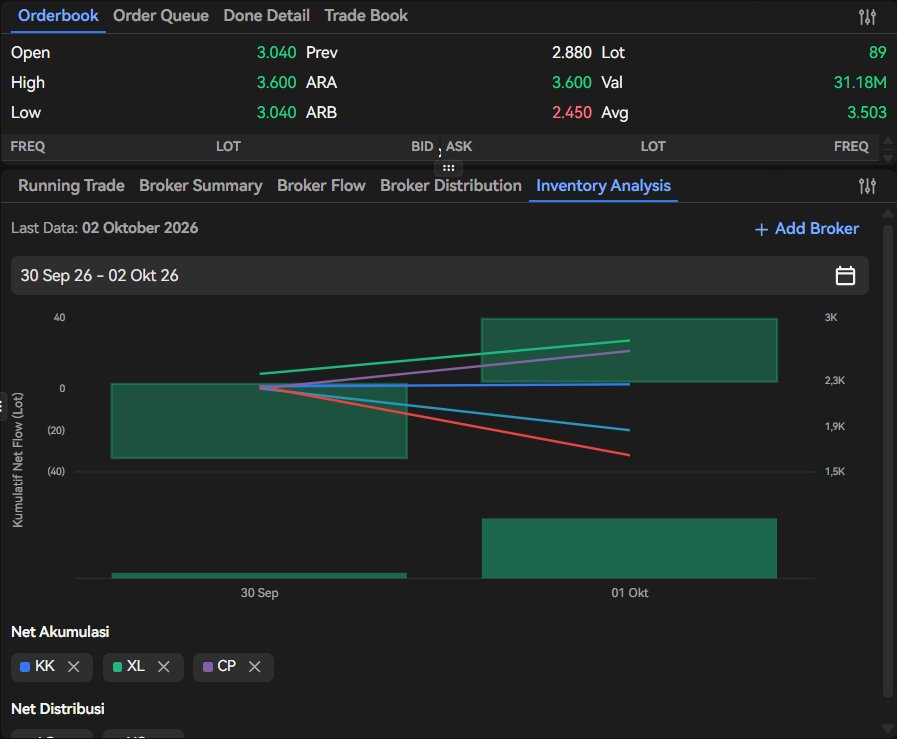Click the Prev value 2.880
This screenshot has height=739, width=897.
click(571, 53)
